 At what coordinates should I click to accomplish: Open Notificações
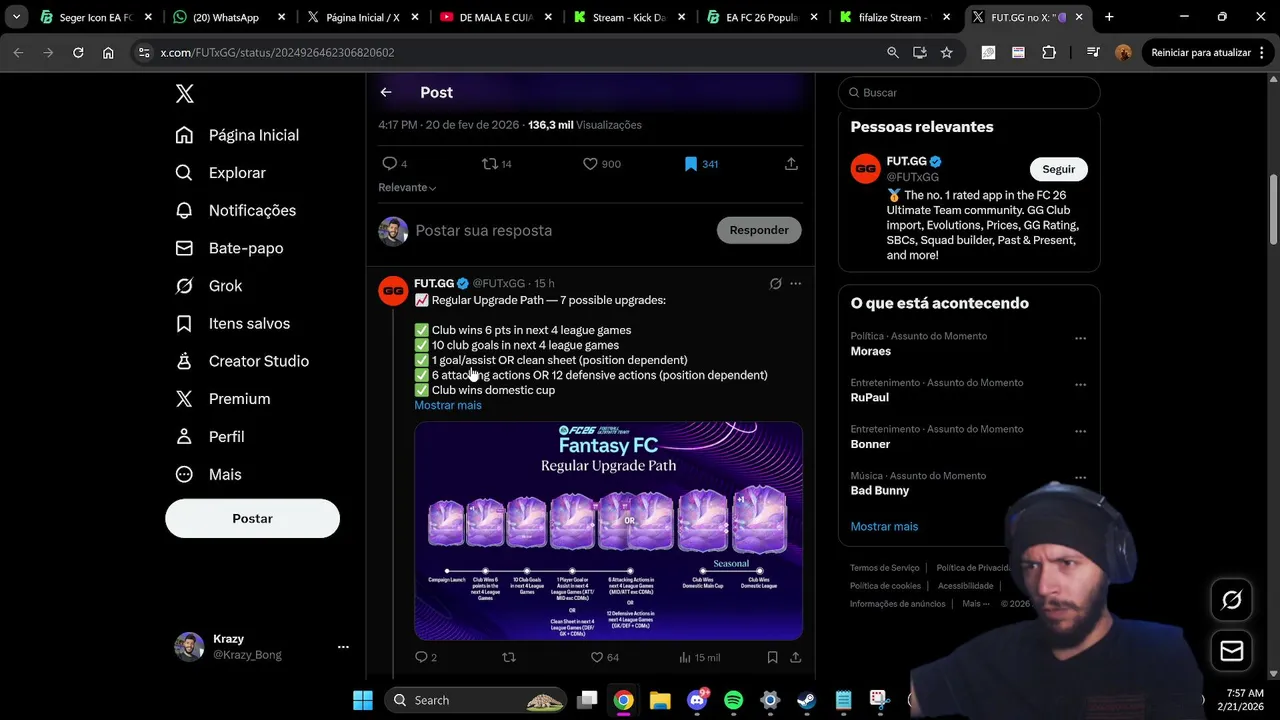(x=236, y=211)
